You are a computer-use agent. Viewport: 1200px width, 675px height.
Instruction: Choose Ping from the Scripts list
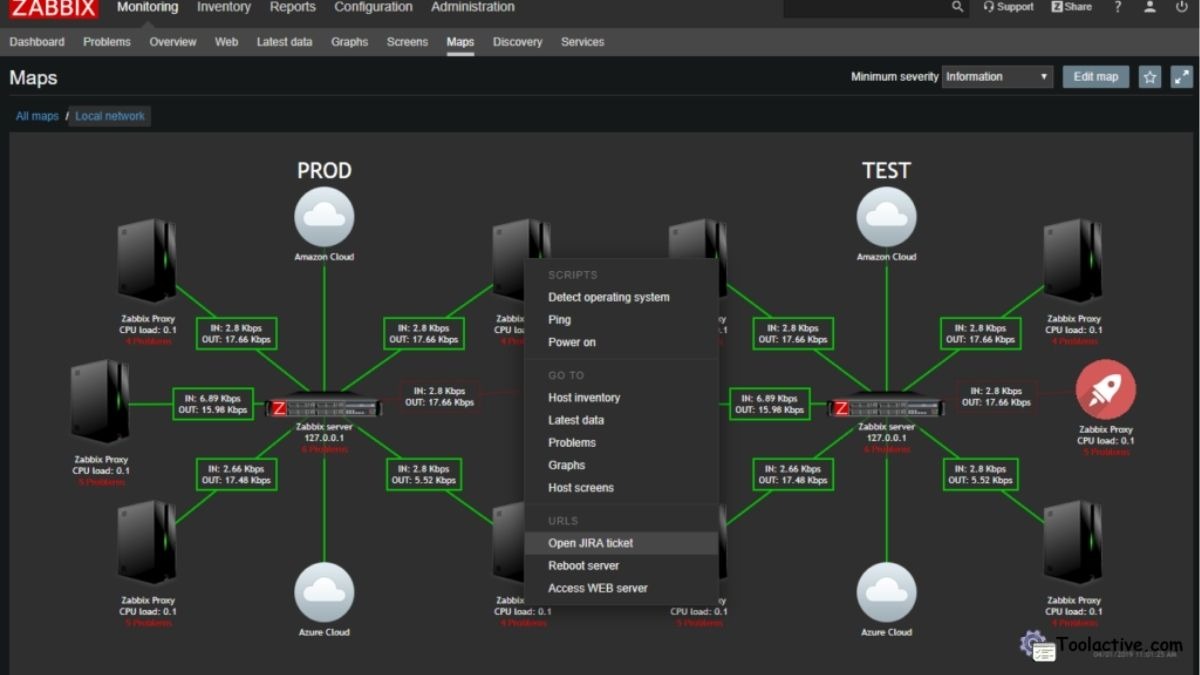pos(560,319)
